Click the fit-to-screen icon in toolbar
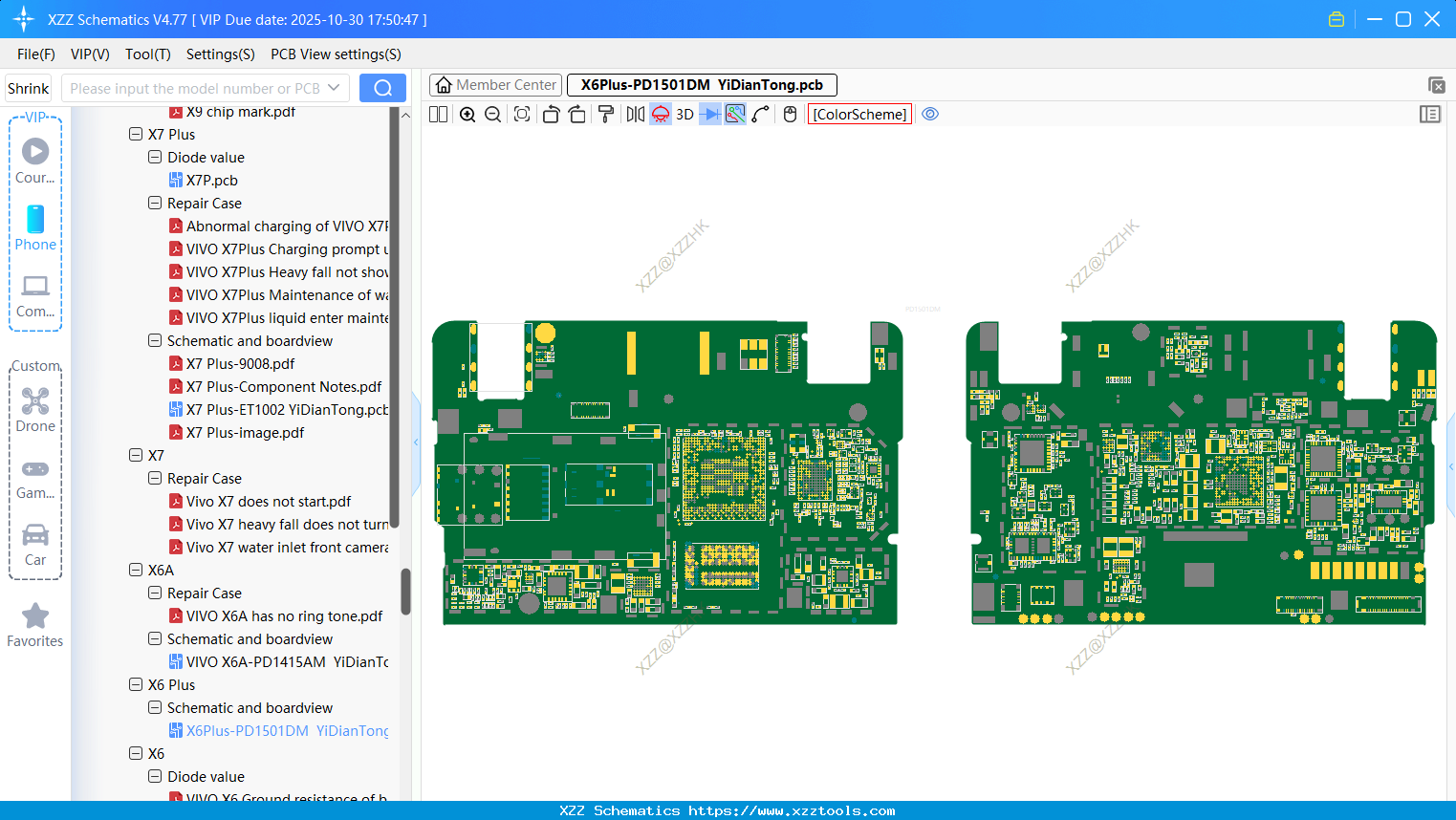The height and width of the screenshot is (820, 1456). click(x=522, y=115)
